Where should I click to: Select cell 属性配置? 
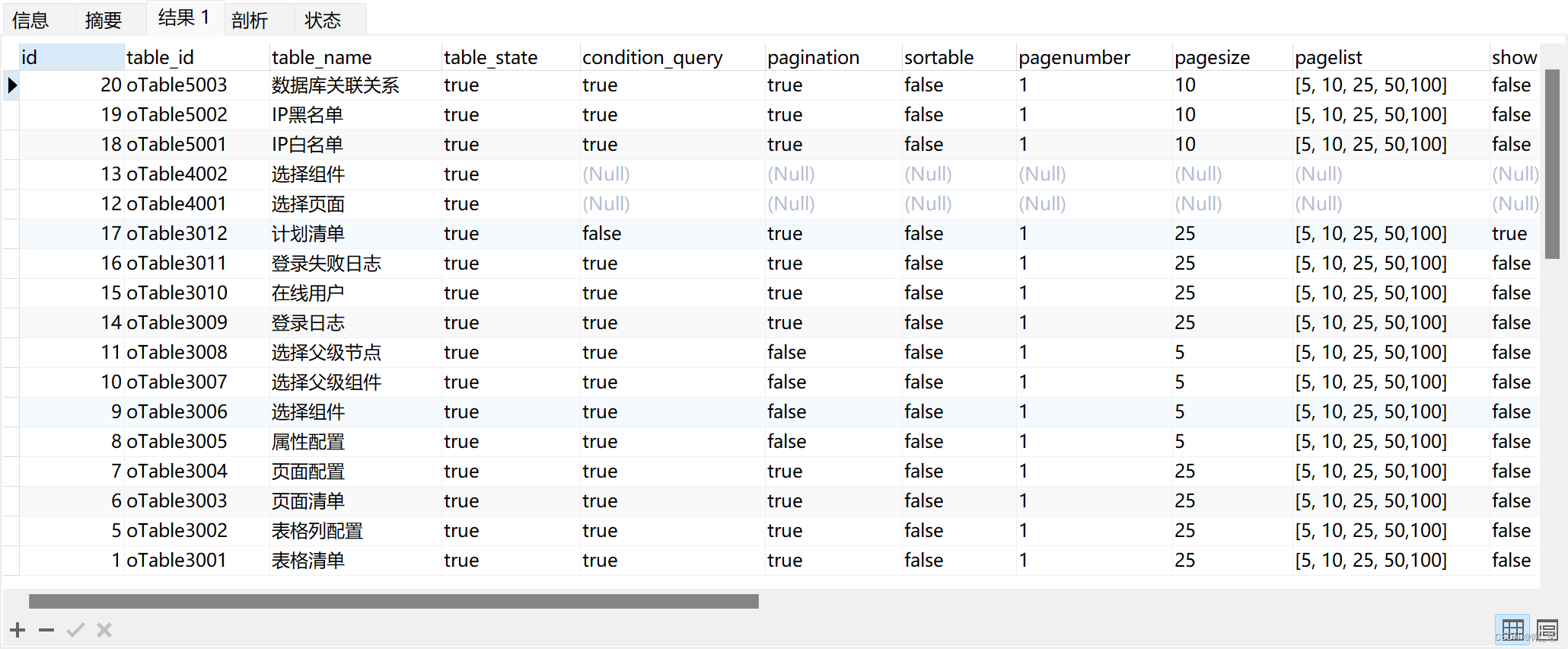click(355, 441)
